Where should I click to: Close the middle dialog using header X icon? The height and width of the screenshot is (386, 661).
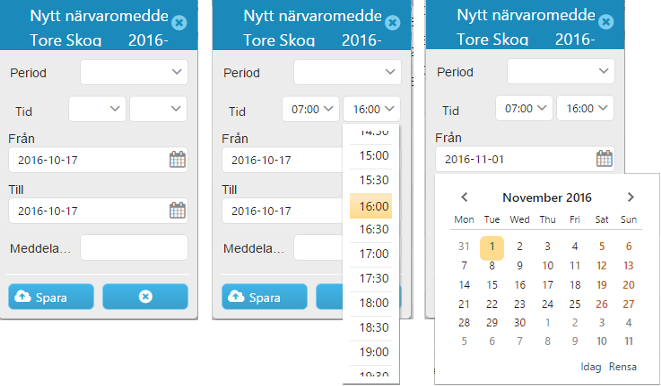pos(392,22)
